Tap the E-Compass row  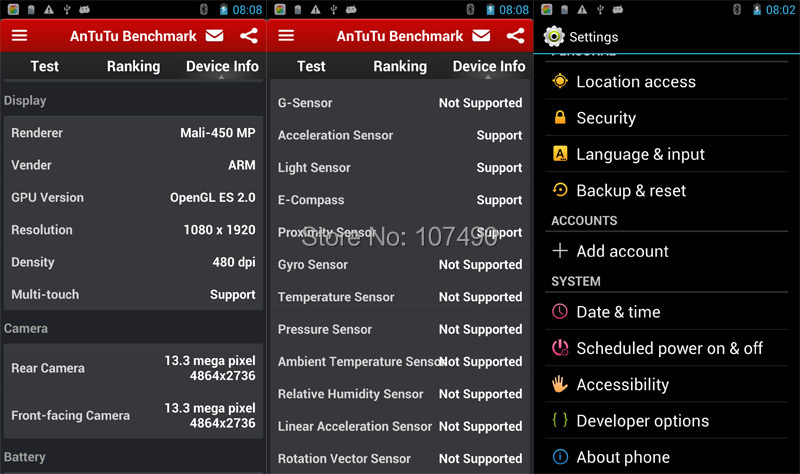pos(400,199)
